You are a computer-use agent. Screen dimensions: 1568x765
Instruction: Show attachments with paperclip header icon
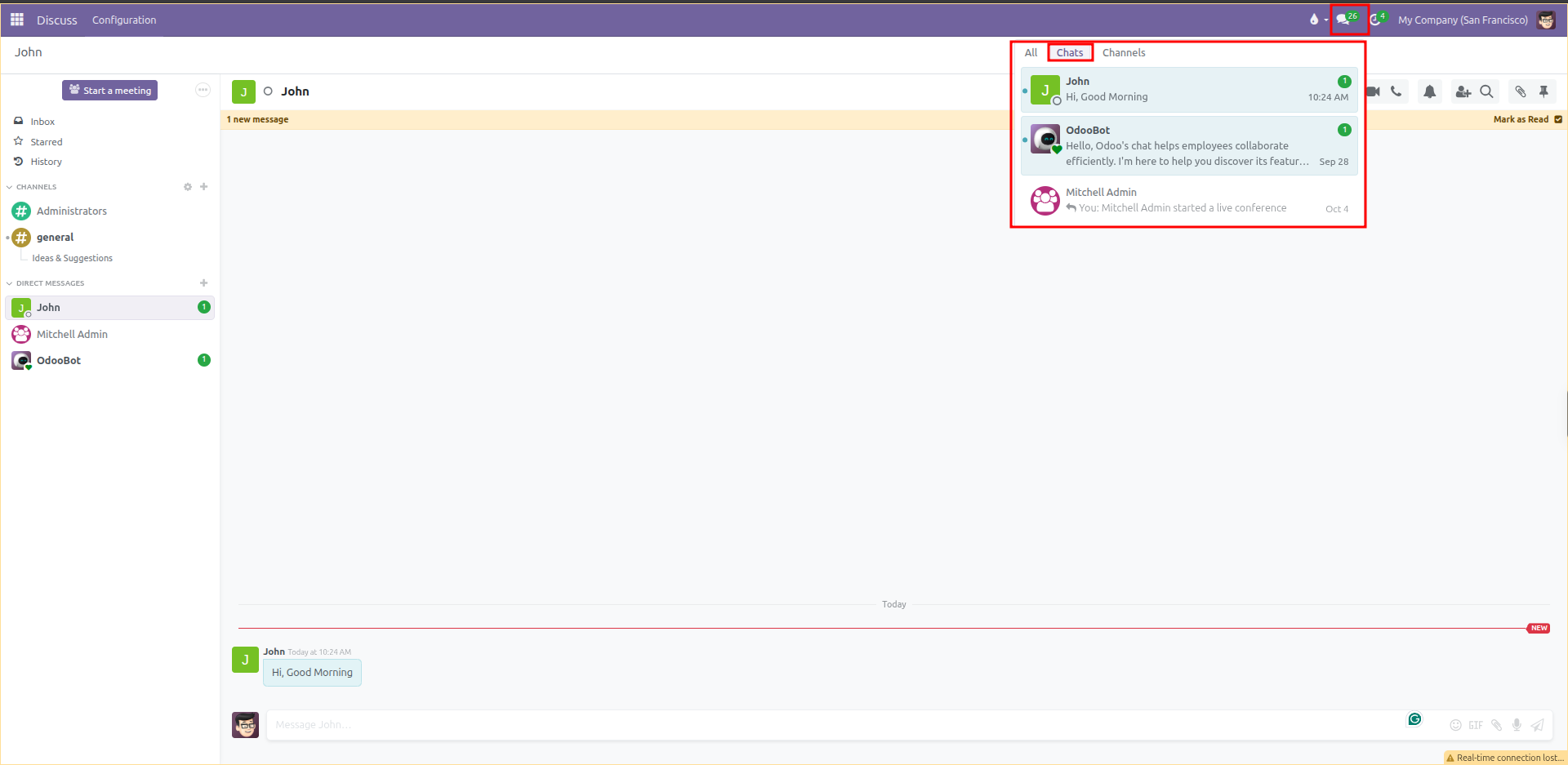(x=1520, y=91)
